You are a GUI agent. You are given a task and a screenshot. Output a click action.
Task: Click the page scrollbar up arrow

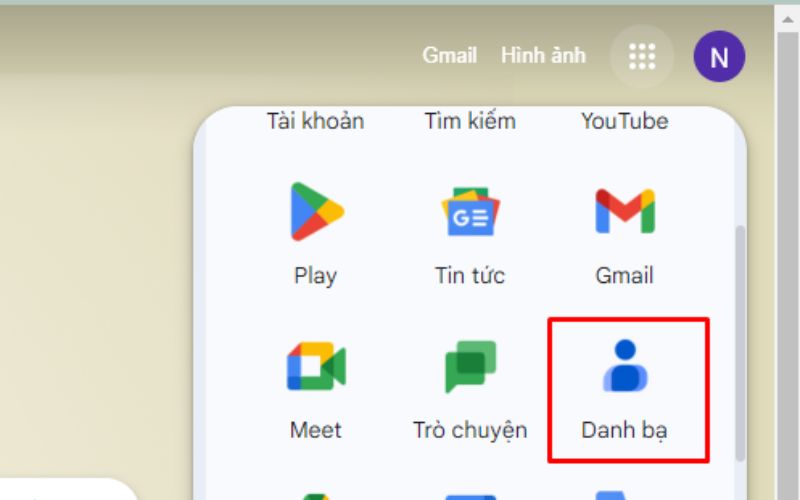pyautogui.click(x=787, y=19)
